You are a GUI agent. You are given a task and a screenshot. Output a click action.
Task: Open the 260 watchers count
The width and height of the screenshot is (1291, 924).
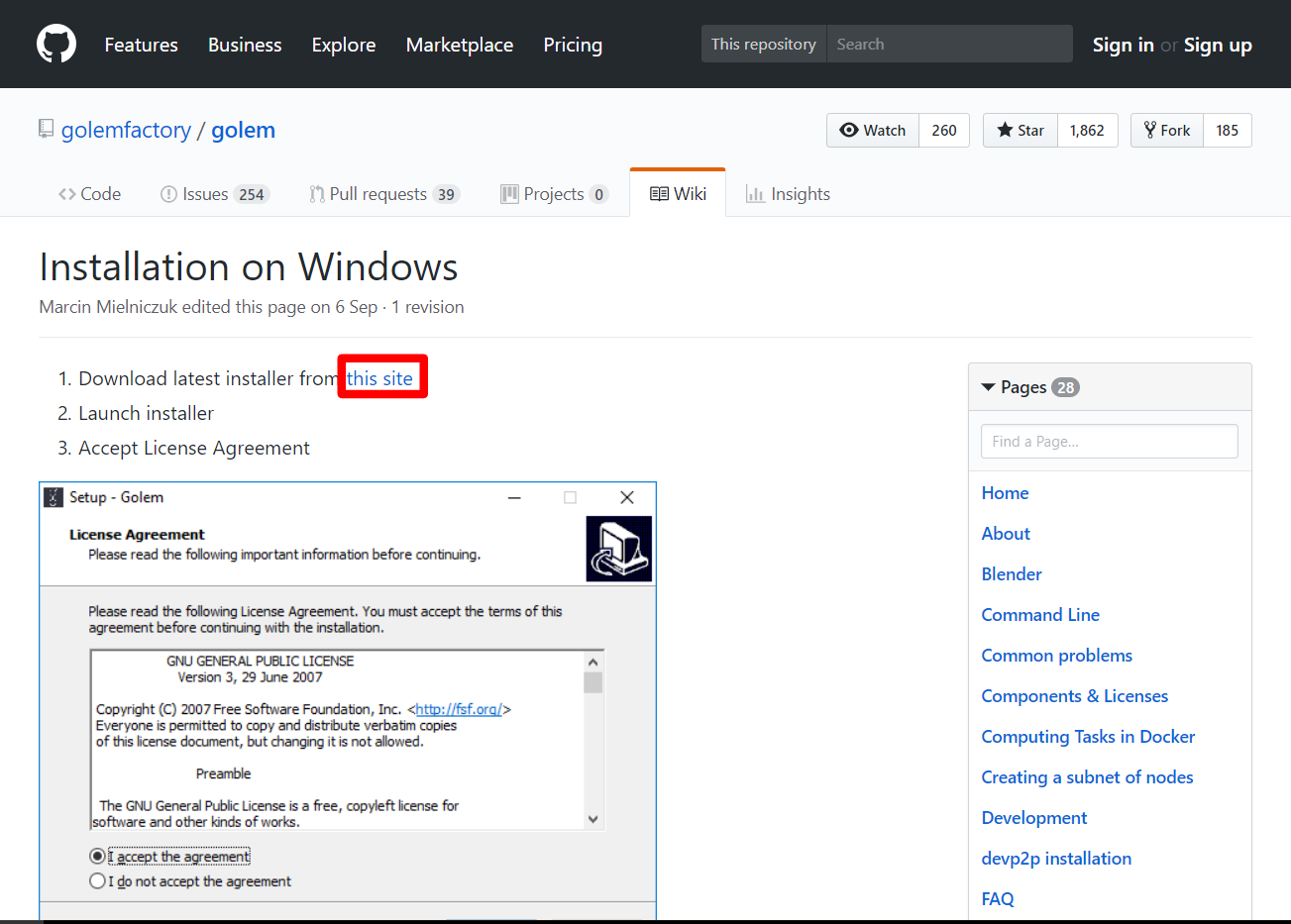coord(944,130)
